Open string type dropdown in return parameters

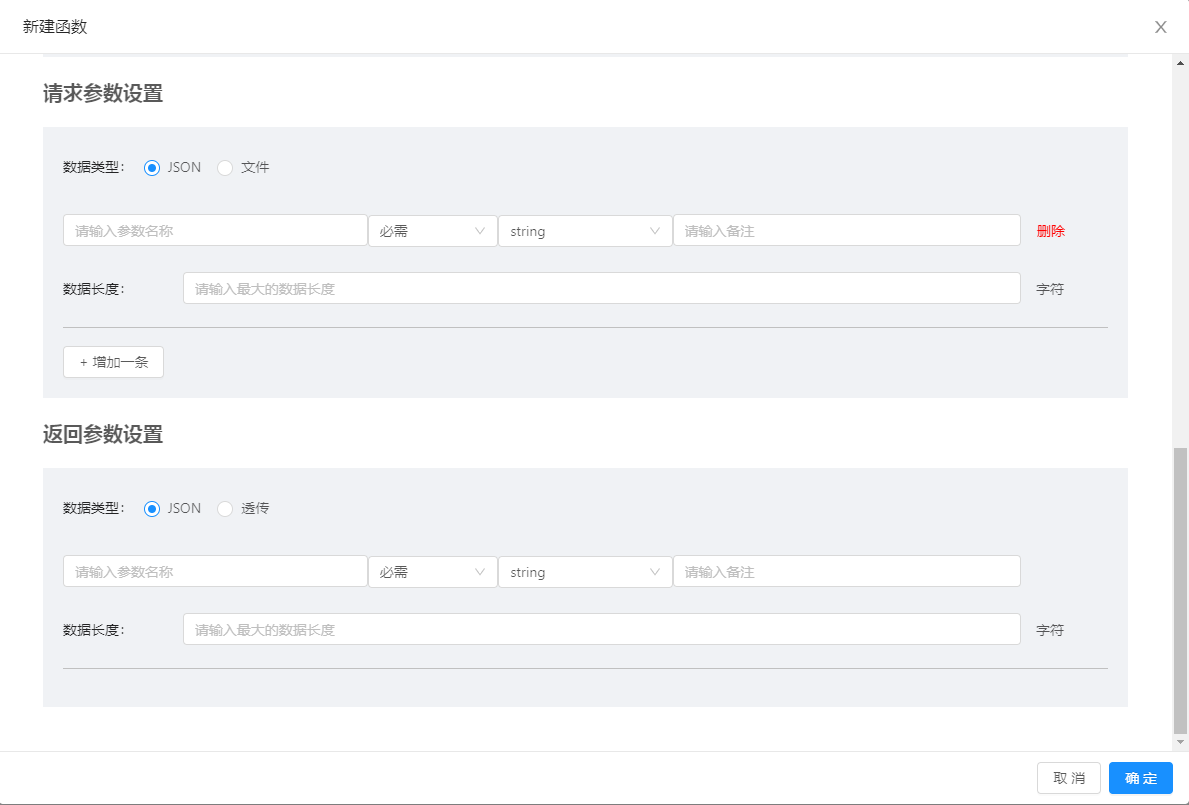pos(585,572)
